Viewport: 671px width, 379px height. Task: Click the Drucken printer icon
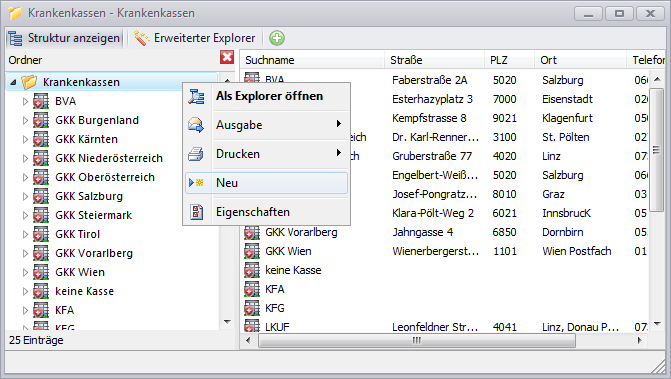click(x=196, y=154)
